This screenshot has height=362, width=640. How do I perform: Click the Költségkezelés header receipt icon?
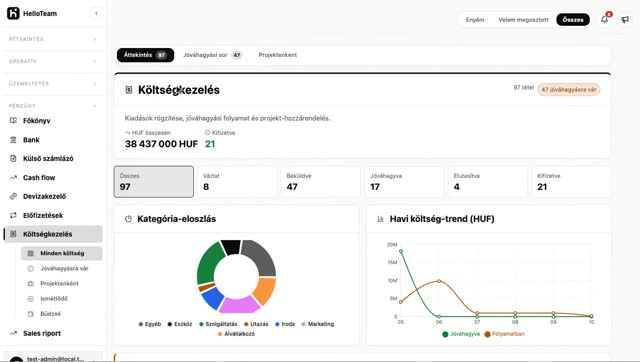pyautogui.click(x=129, y=90)
